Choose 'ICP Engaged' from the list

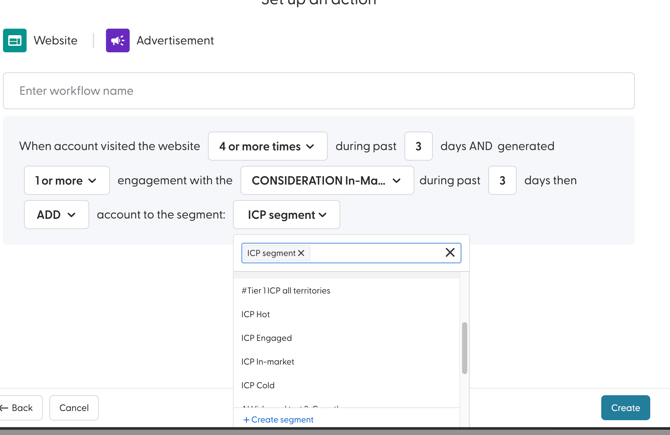[x=266, y=338]
